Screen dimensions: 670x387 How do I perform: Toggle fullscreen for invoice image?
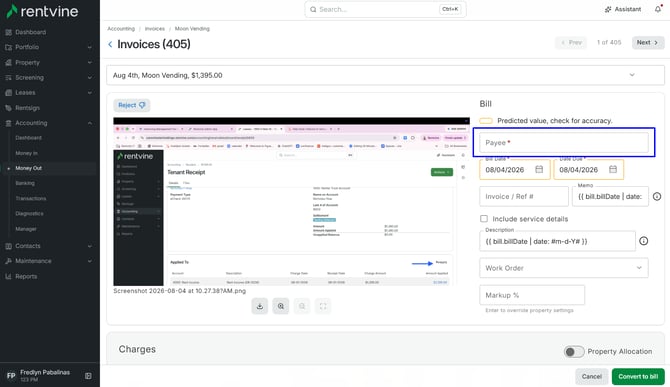[323, 306]
